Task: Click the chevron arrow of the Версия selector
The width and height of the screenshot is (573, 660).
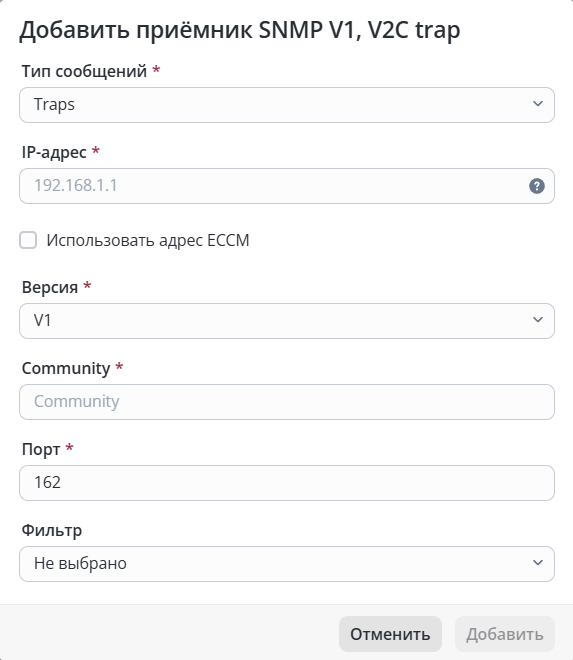Action: (x=538, y=320)
